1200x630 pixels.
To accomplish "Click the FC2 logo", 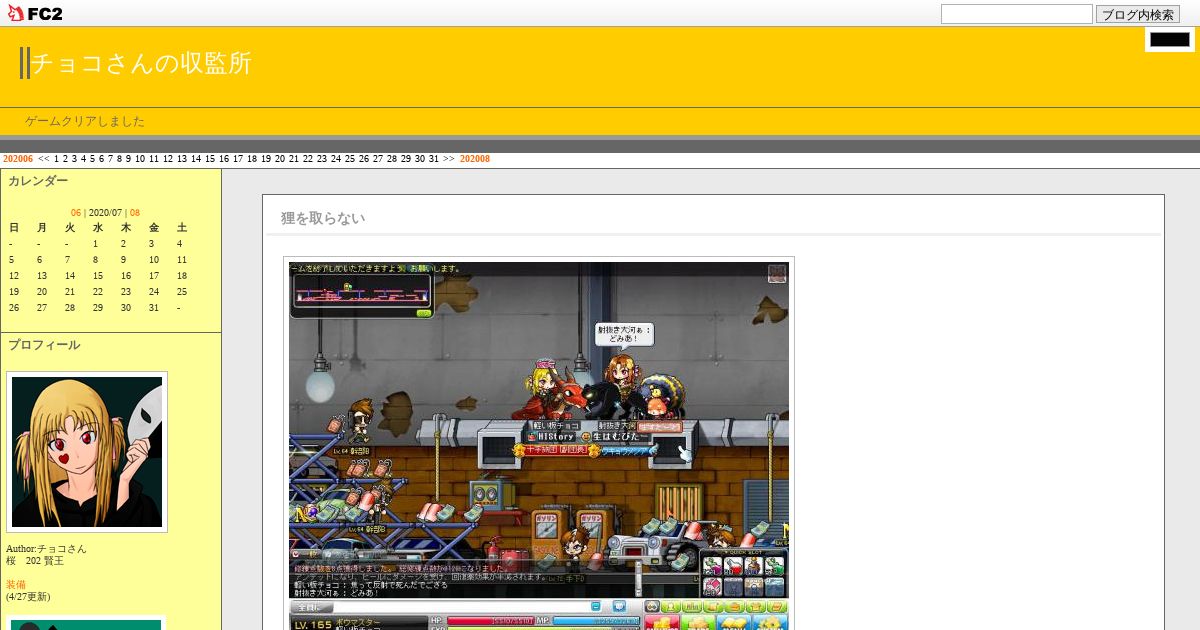I will 36,13.
